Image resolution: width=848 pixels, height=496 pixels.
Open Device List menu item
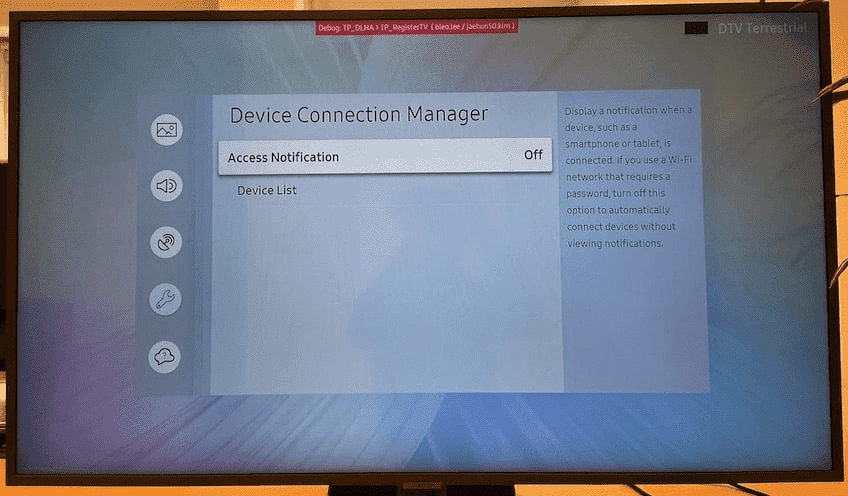click(x=267, y=190)
